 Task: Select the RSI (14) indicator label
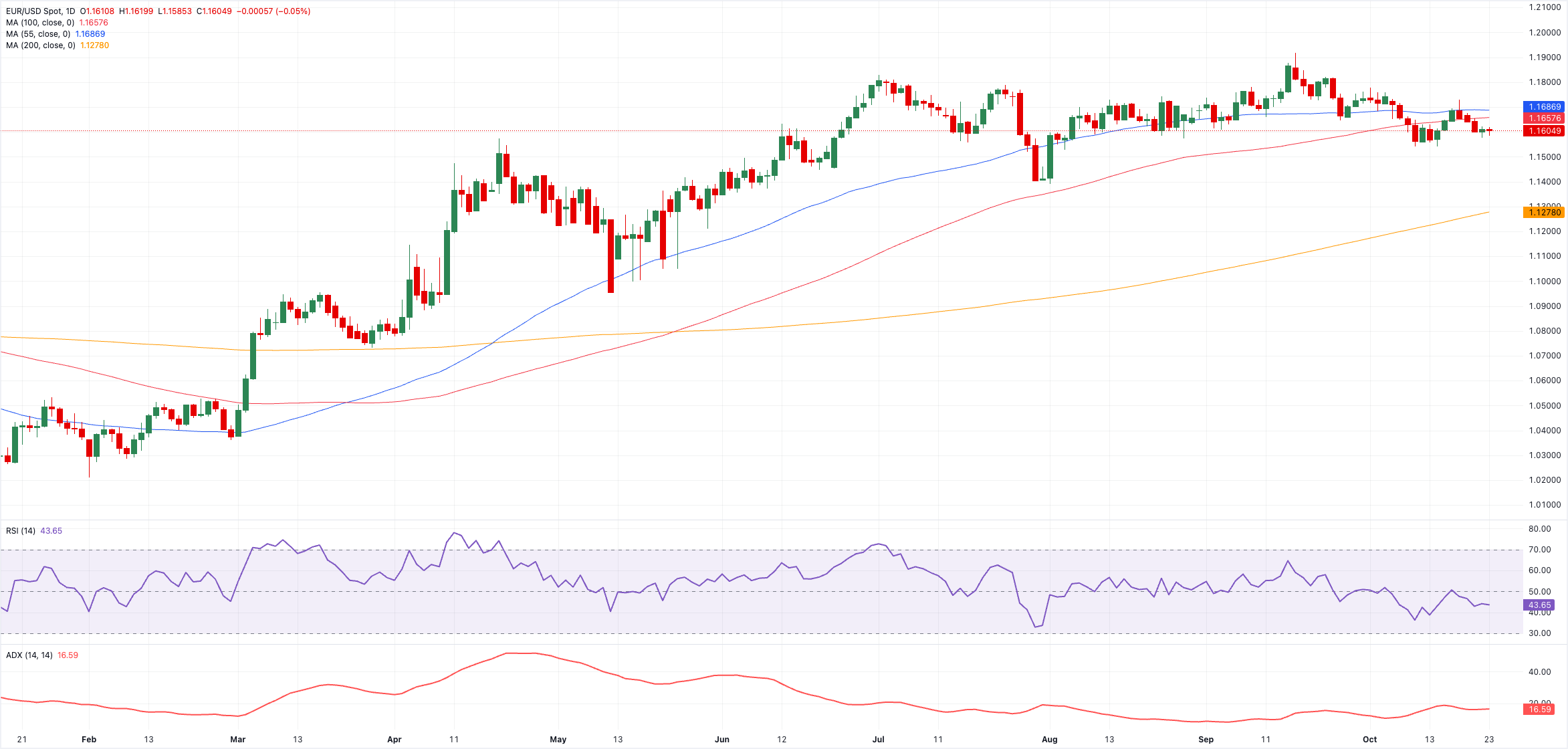[x=21, y=531]
